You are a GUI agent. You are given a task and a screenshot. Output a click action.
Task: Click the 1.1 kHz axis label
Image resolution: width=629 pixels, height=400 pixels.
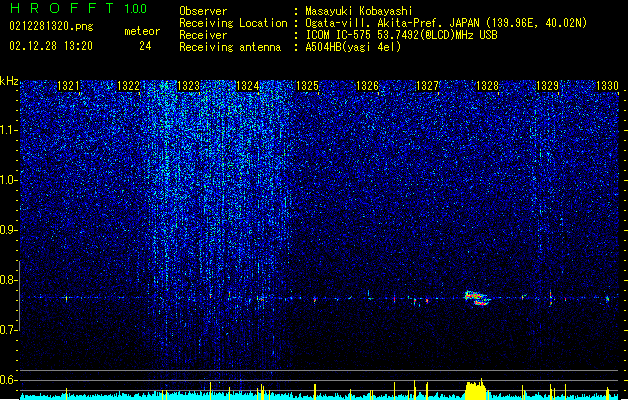[x=9, y=130]
